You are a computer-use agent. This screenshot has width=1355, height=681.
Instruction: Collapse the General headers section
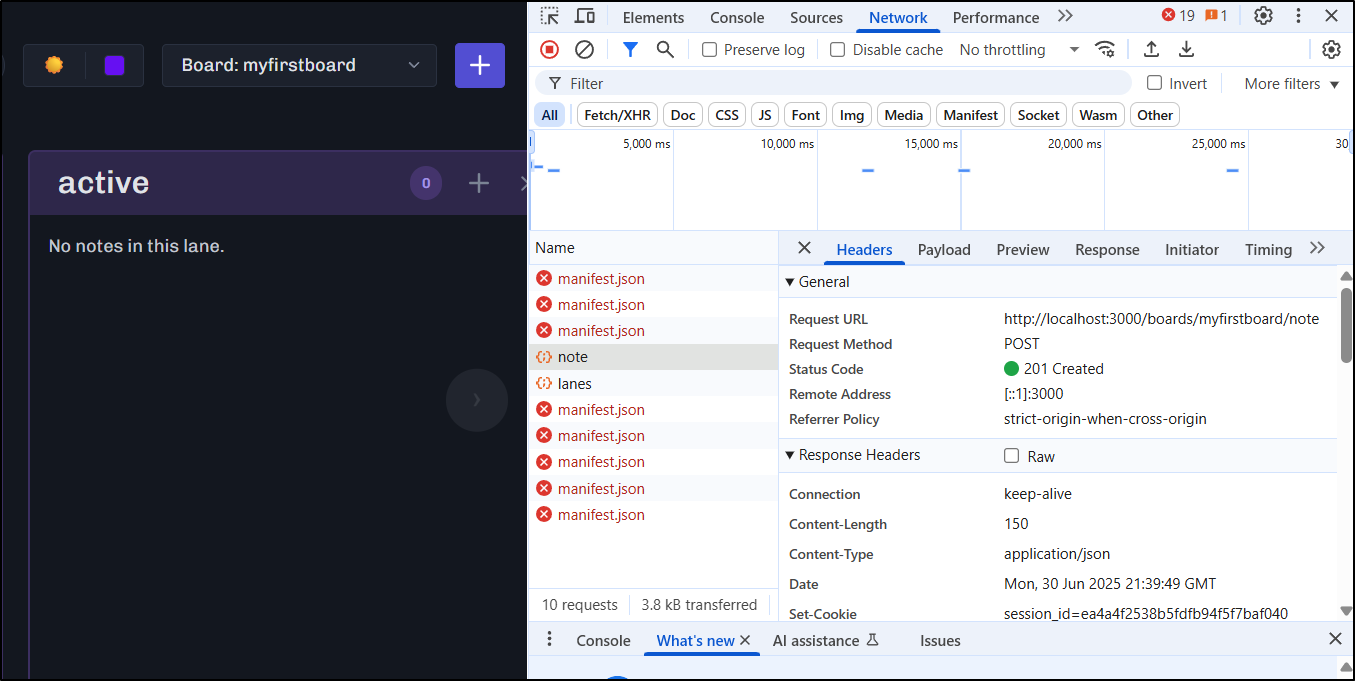(791, 282)
